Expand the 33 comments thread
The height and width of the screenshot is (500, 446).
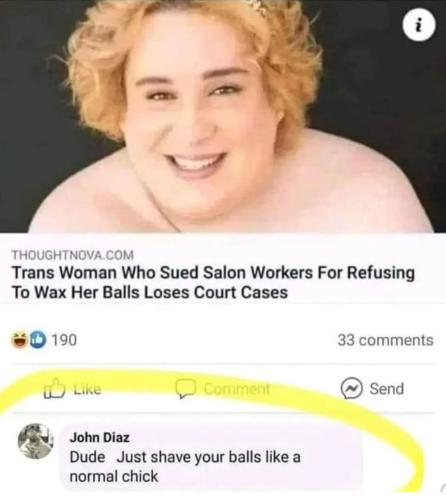coord(385,340)
